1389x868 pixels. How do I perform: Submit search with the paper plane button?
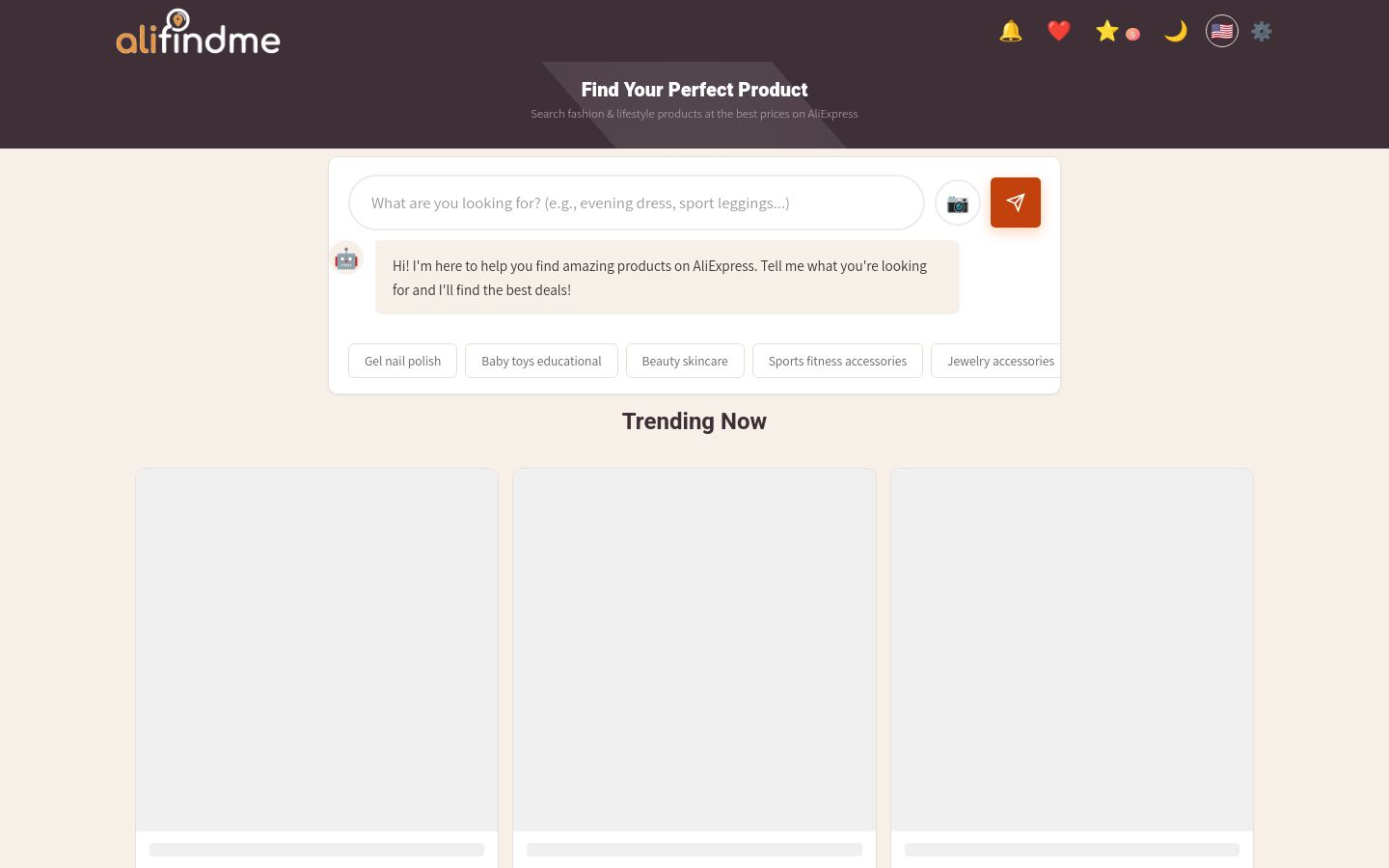pyautogui.click(x=1016, y=203)
